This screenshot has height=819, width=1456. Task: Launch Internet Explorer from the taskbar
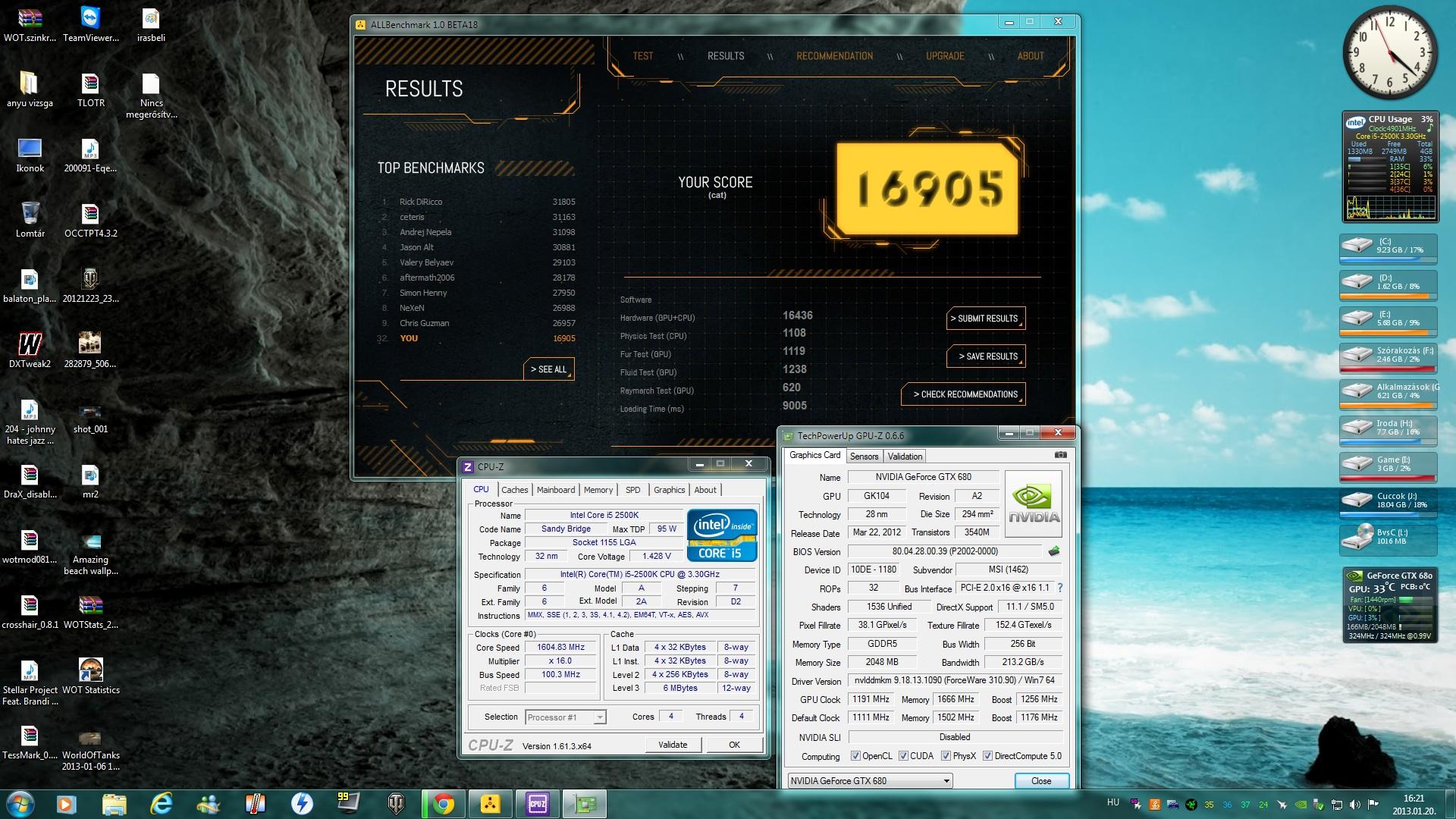(x=161, y=804)
